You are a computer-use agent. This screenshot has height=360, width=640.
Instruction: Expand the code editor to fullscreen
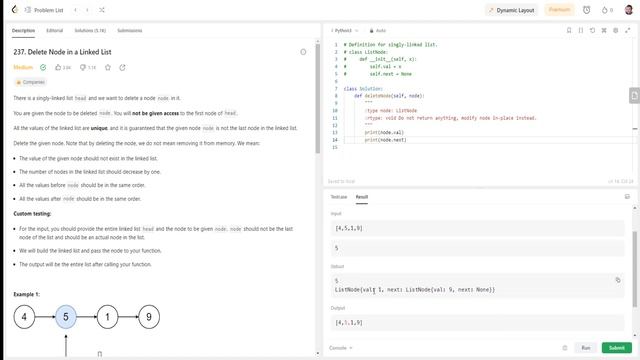[x=627, y=30]
